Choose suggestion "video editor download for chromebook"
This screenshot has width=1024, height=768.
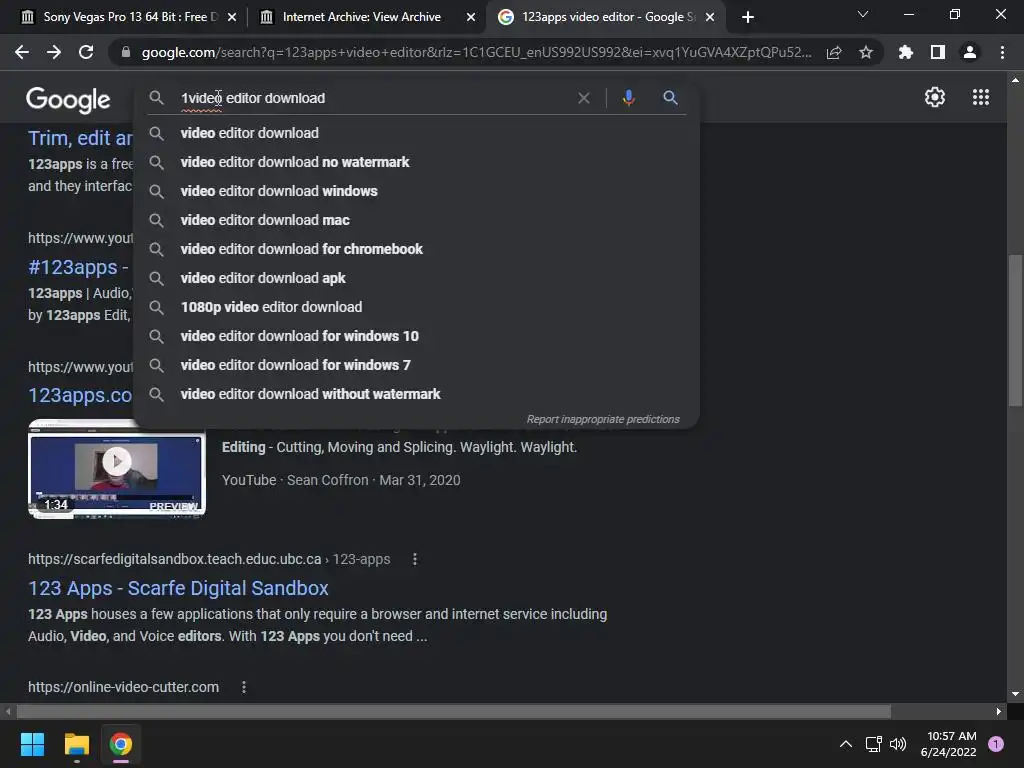(x=416, y=249)
